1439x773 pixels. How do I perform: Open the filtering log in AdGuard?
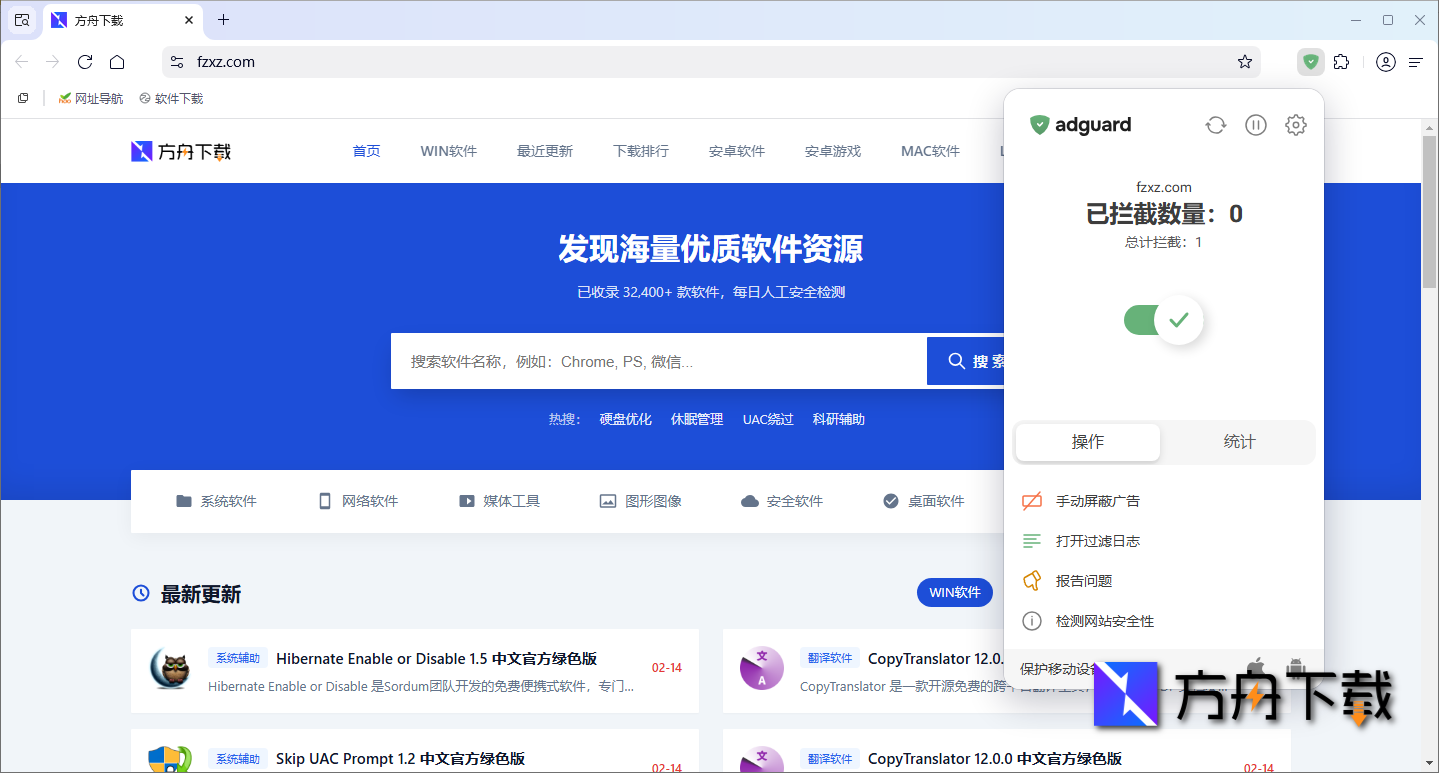1099,540
